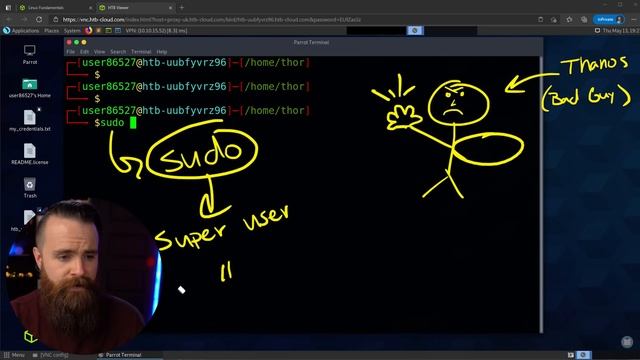
Task: Open the terminal Search menu
Action: [x=118, y=52]
